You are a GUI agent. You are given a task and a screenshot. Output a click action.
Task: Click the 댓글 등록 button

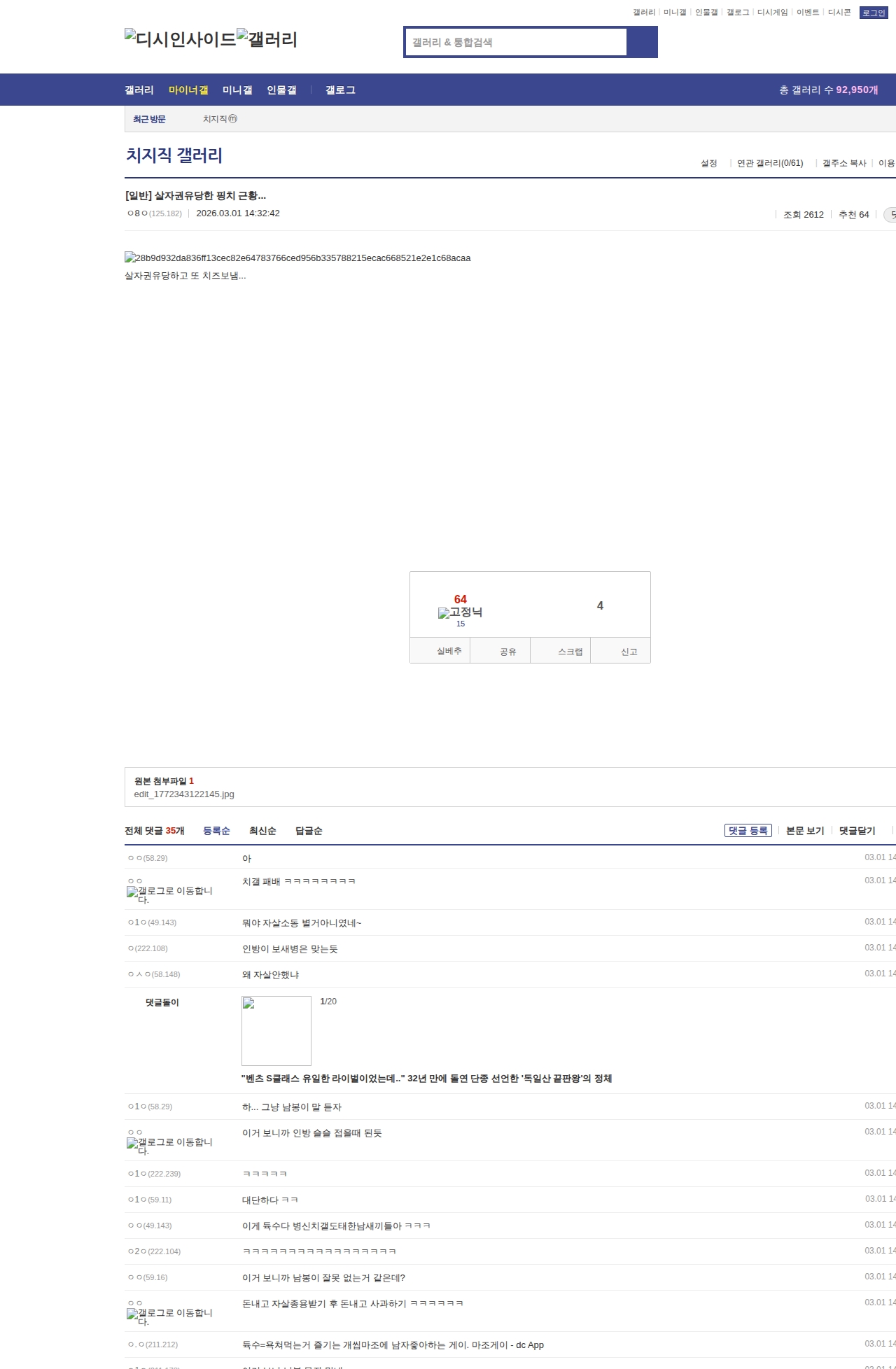coord(748,831)
